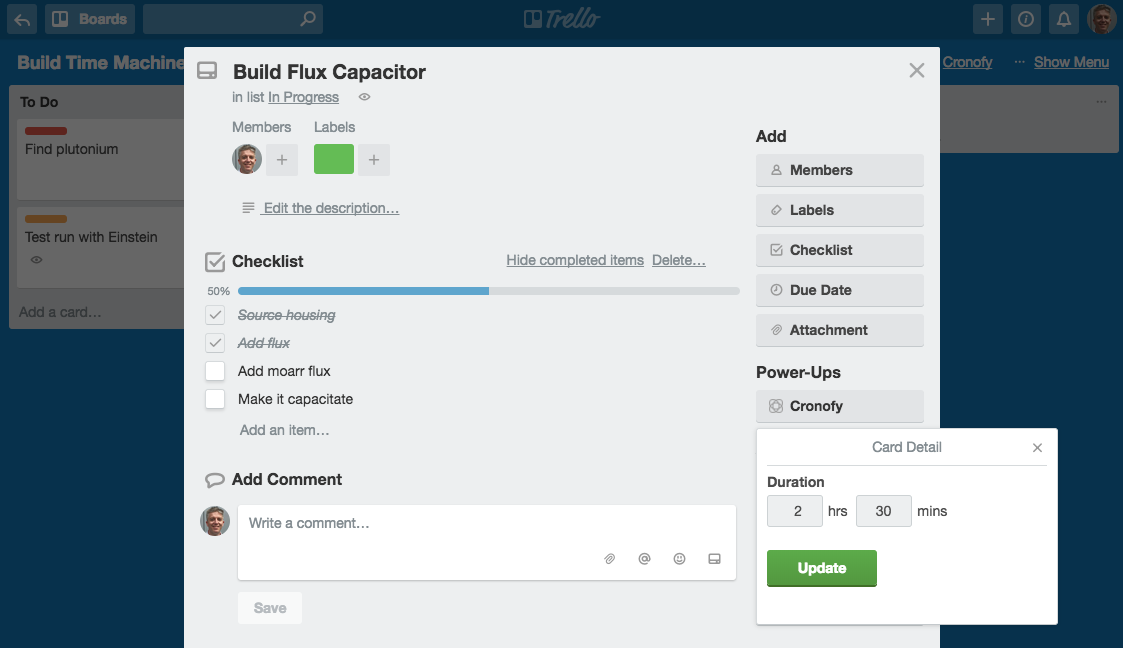Click the attachment paperclip in comment box

click(x=609, y=559)
